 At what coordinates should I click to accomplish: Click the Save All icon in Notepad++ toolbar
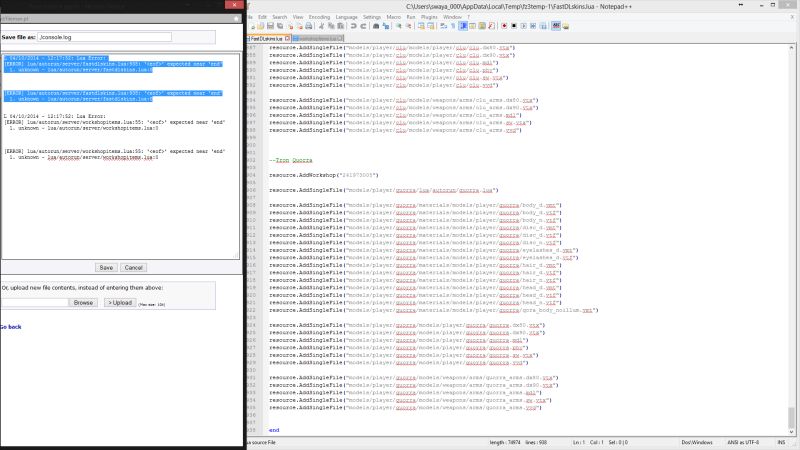click(x=280, y=26)
